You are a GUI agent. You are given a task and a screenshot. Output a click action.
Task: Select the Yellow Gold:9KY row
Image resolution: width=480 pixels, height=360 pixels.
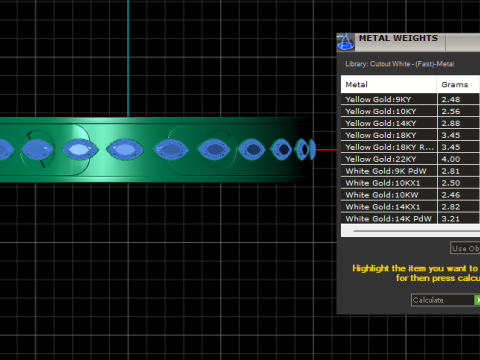point(411,99)
